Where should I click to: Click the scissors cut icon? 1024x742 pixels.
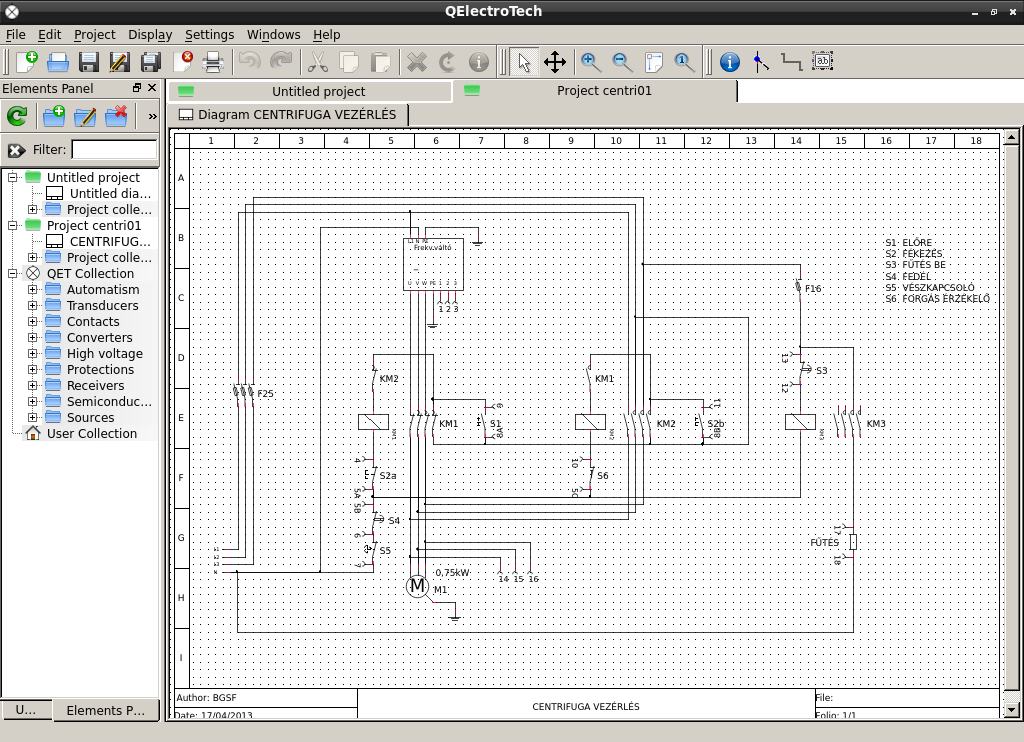[317, 62]
